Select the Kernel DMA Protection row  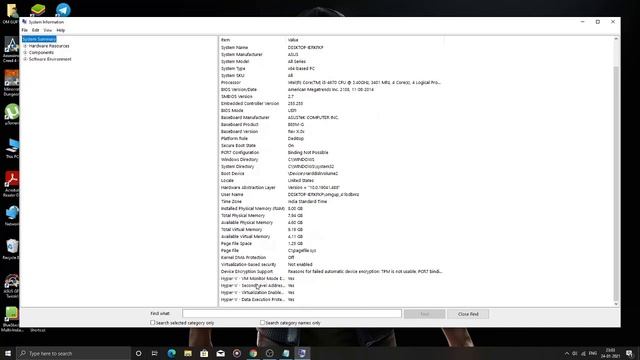click(331, 258)
